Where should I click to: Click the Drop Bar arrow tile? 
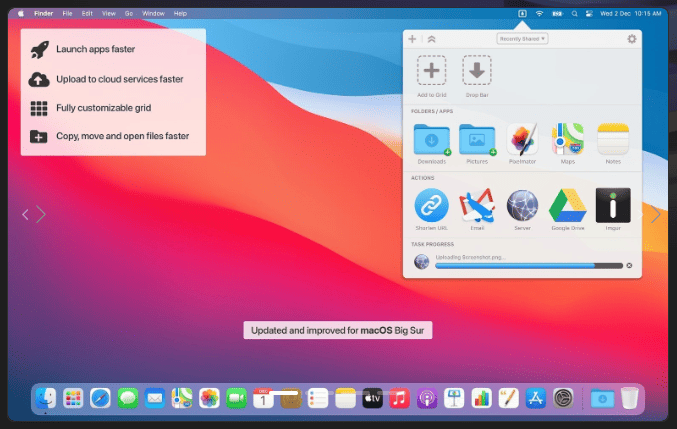pyautogui.click(x=477, y=70)
